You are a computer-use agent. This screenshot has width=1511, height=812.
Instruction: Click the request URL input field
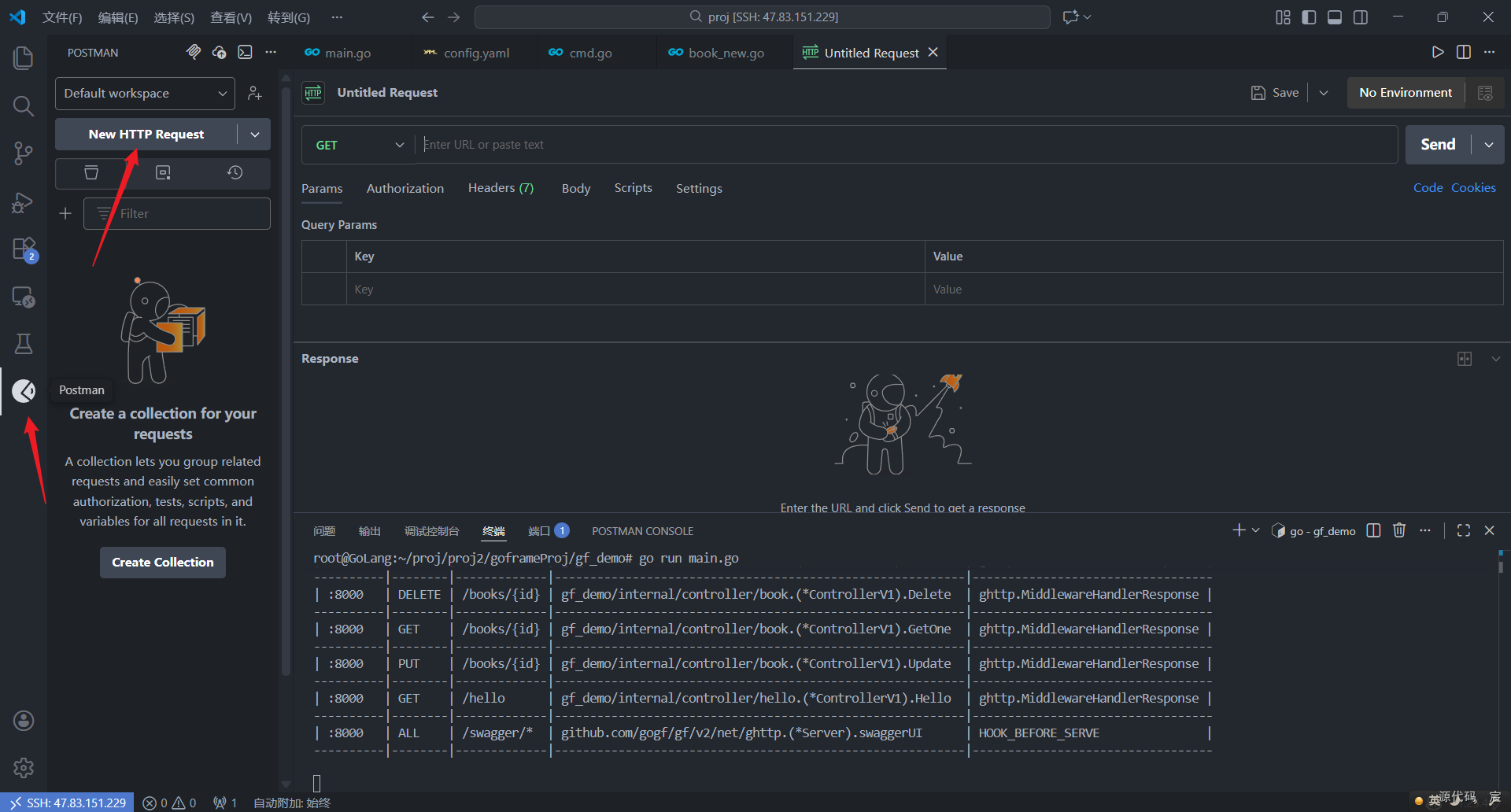tap(906, 145)
